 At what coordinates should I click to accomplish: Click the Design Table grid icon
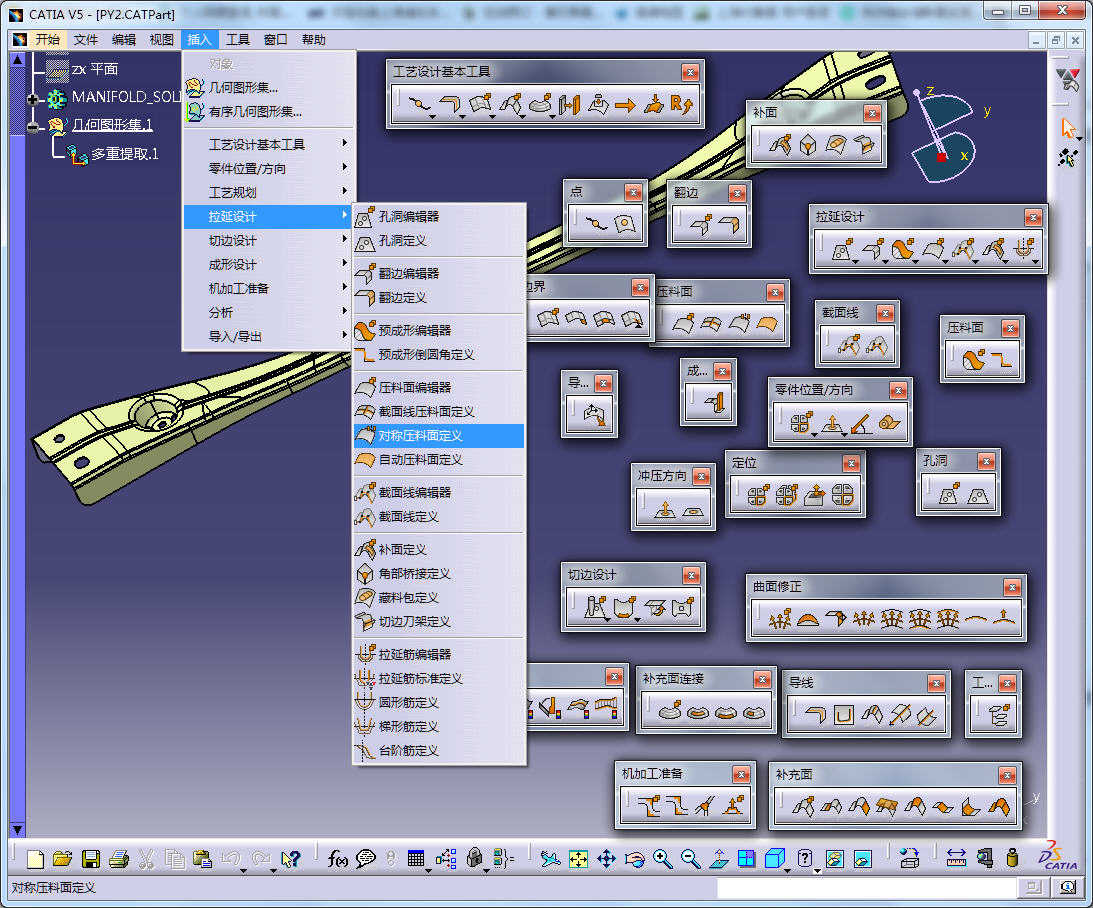click(x=416, y=859)
